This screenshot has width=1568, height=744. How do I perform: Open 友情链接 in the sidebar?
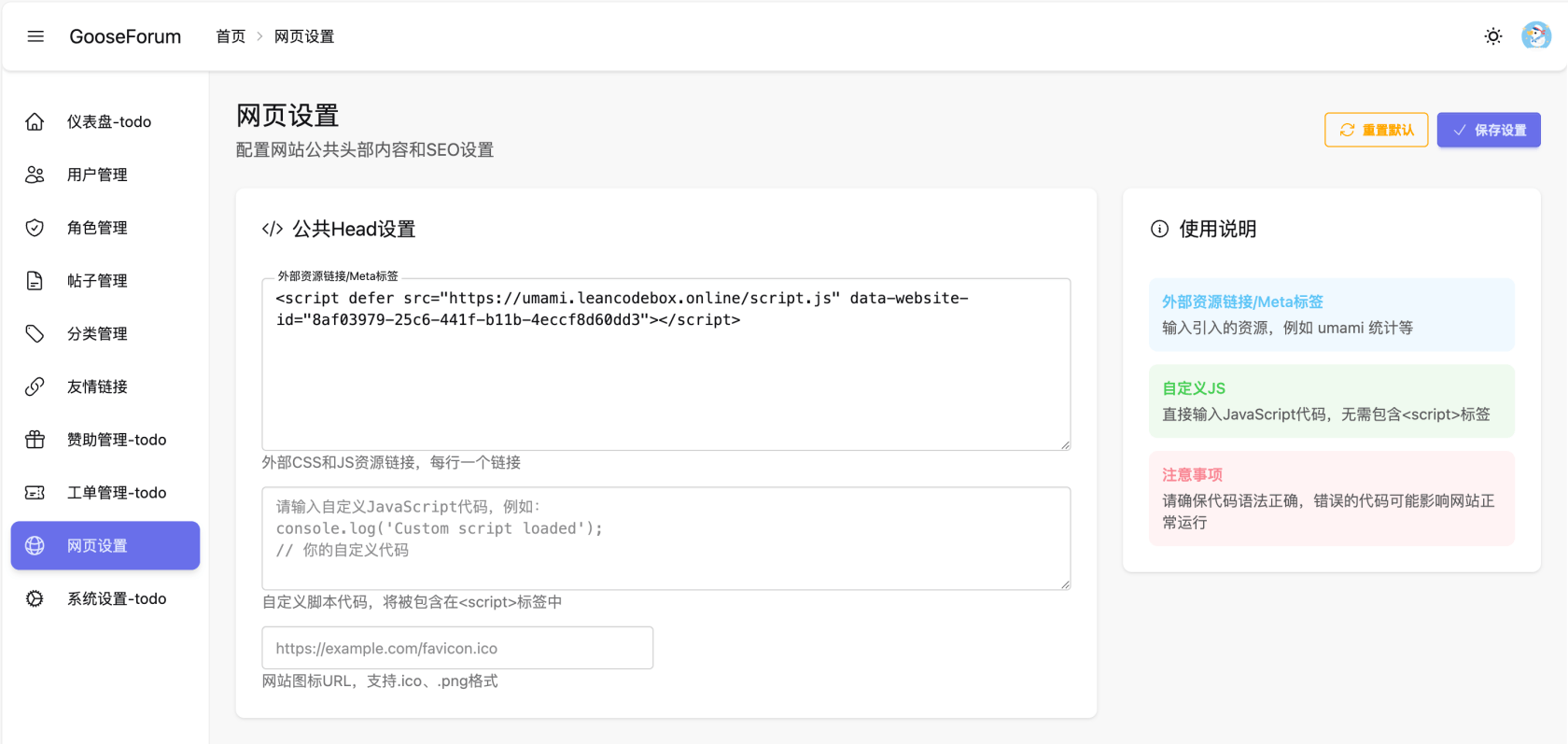click(x=105, y=386)
